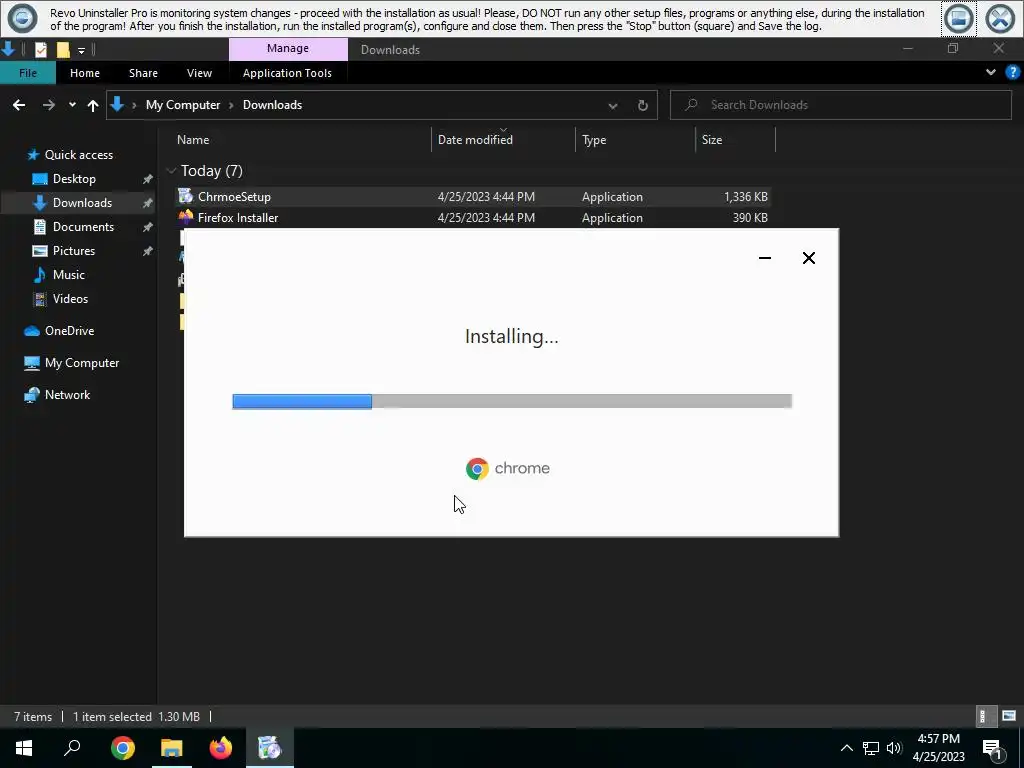Expand recent locations dropdown arrow

click(72, 104)
